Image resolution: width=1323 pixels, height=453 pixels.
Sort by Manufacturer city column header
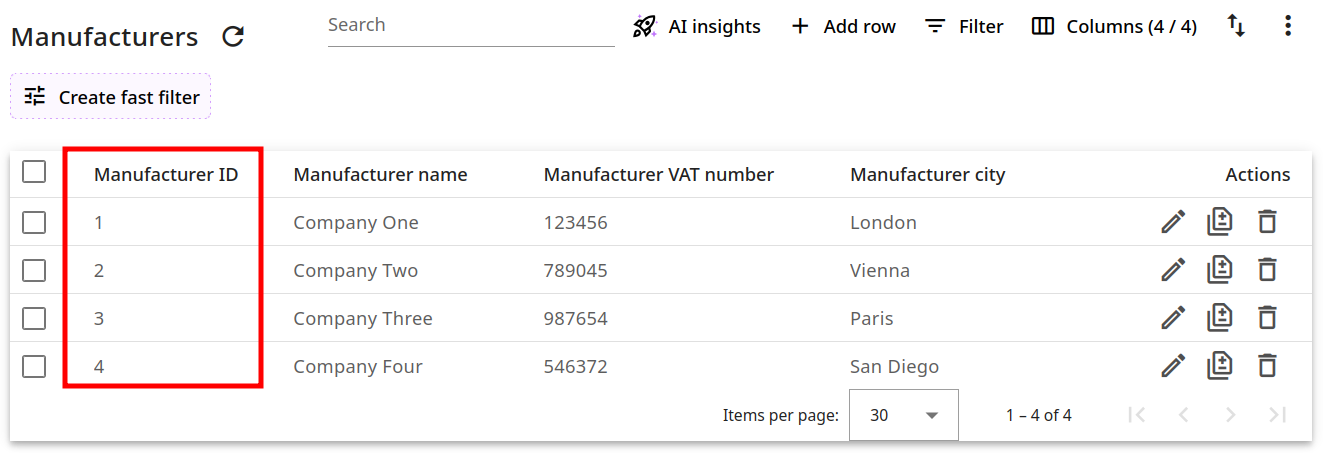pos(927,175)
